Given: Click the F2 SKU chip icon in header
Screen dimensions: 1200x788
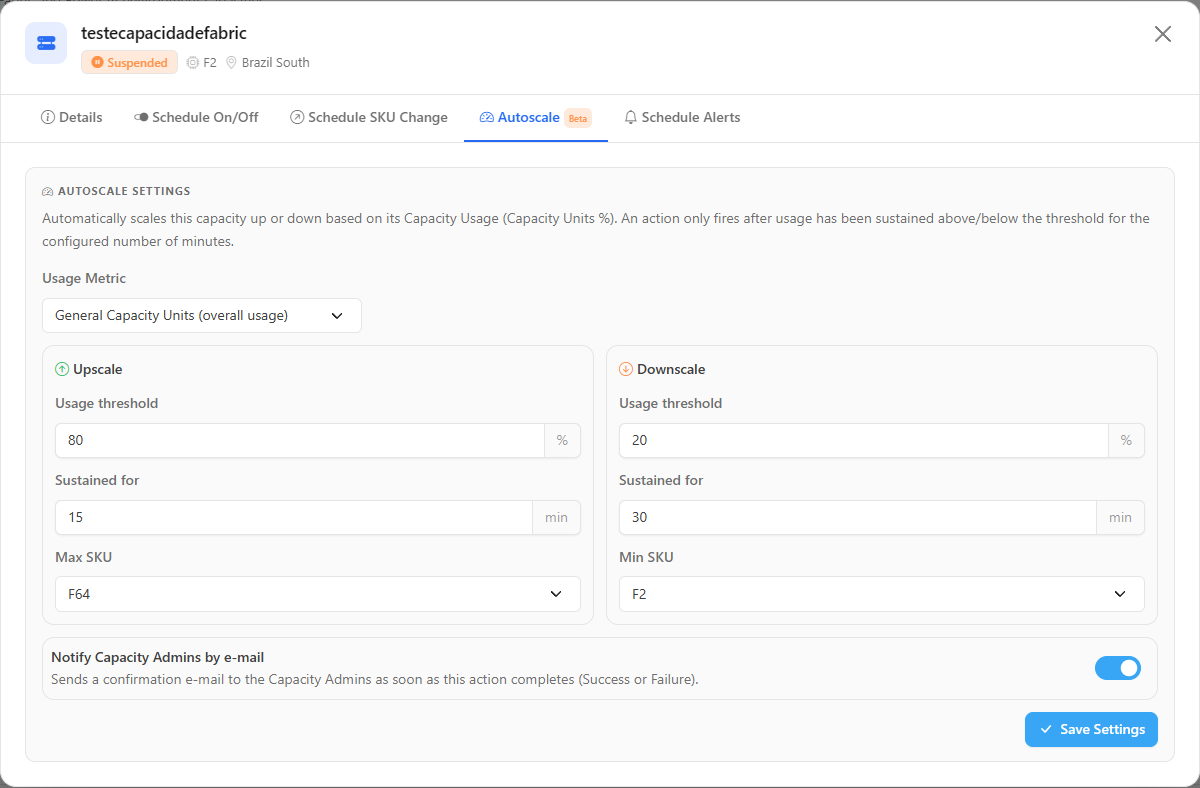Looking at the screenshot, I should point(193,62).
